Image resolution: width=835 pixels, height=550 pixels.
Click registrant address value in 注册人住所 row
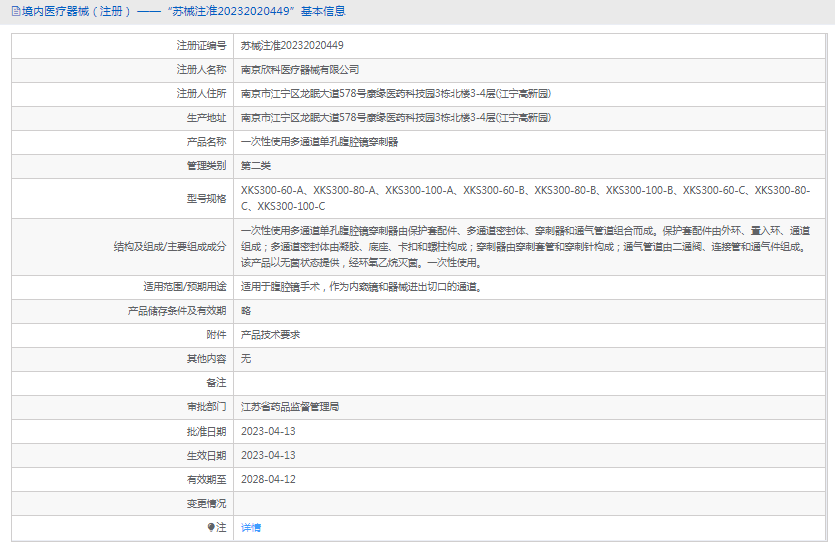coord(396,94)
